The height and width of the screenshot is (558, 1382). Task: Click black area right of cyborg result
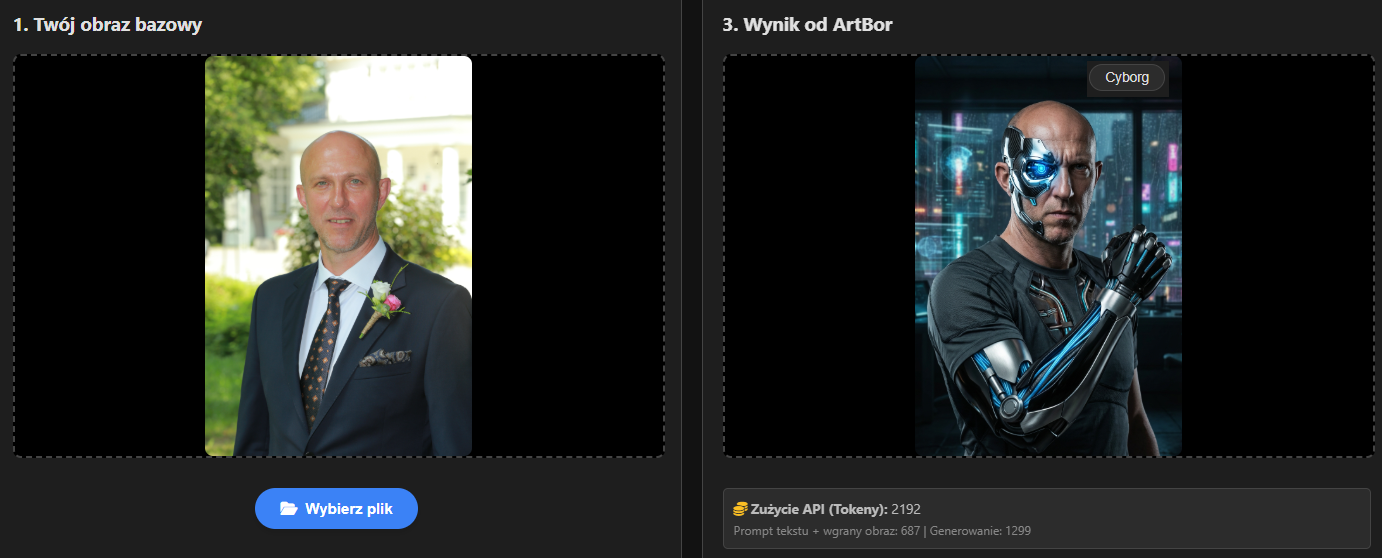[1277, 256]
